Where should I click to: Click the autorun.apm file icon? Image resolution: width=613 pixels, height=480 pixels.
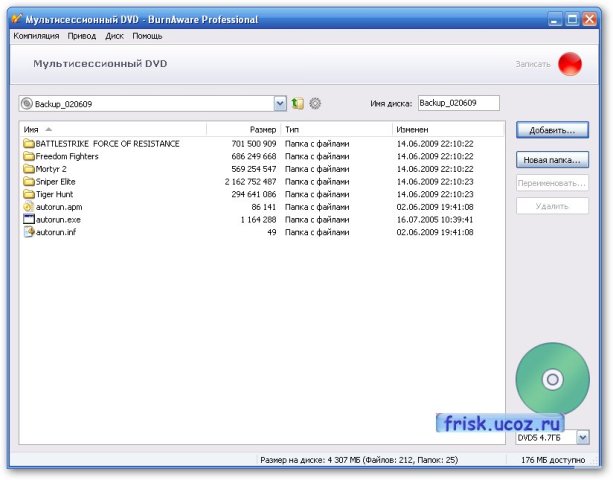click(29, 206)
